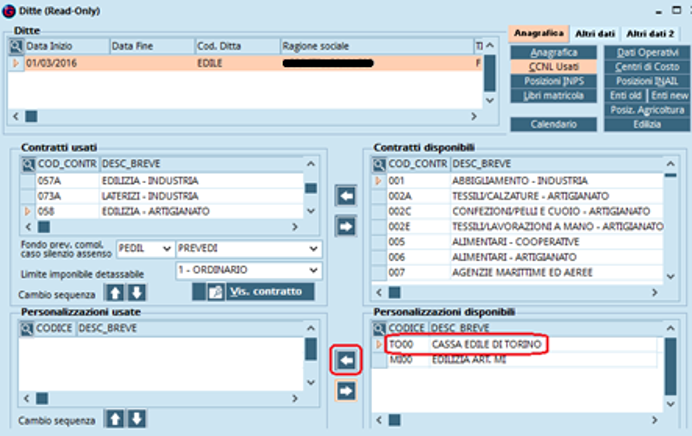Sort by the Data Inizio column header
Screen dimensions: 692x436
66,46
